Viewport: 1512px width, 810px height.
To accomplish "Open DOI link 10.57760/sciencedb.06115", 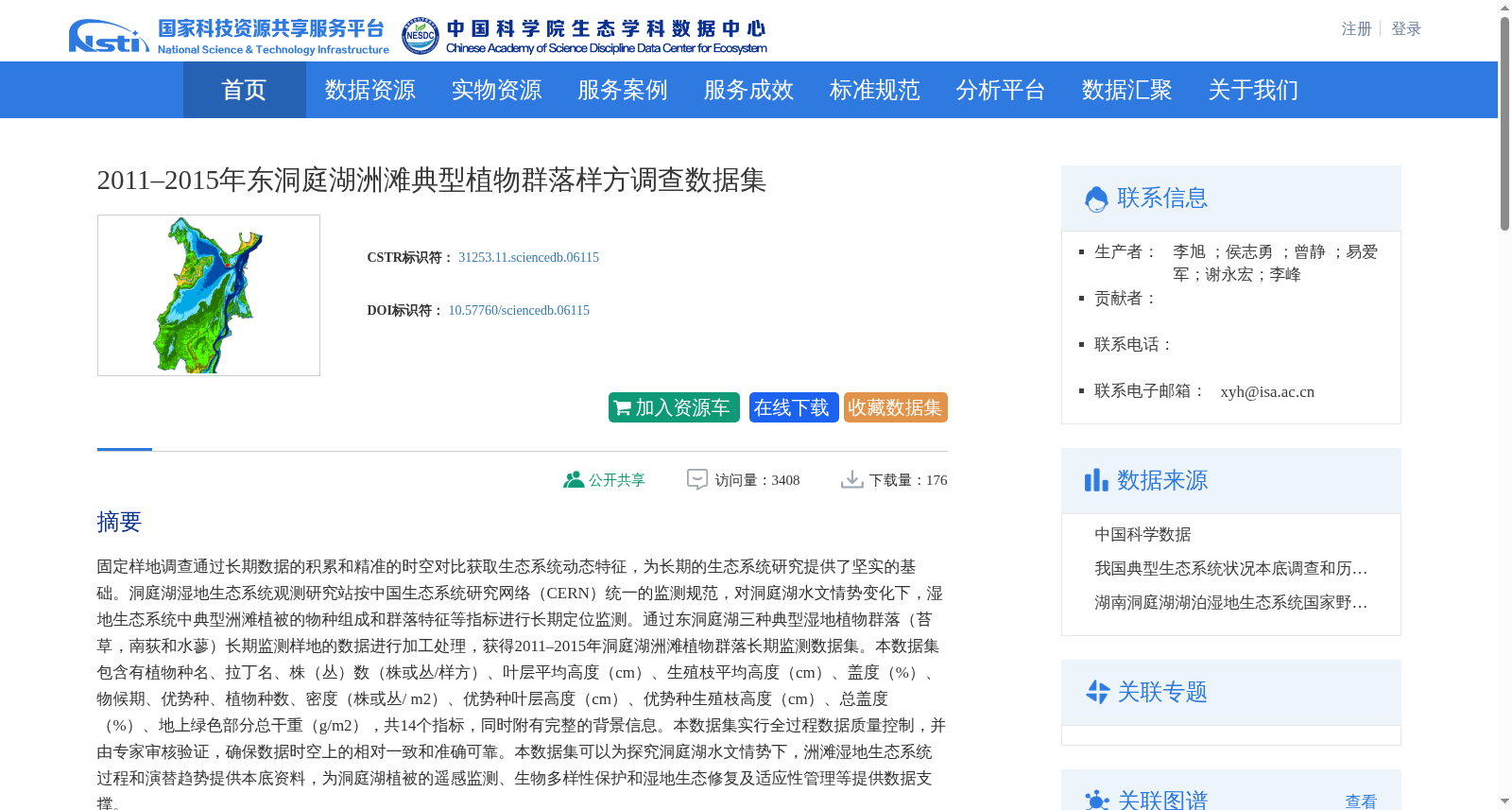I will [x=519, y=310].
